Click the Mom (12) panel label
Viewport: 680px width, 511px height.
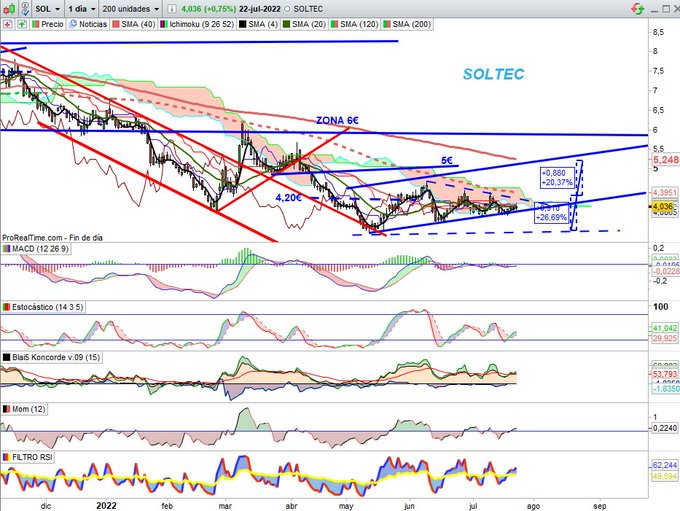pyautogui.click(x=24, y=409)
